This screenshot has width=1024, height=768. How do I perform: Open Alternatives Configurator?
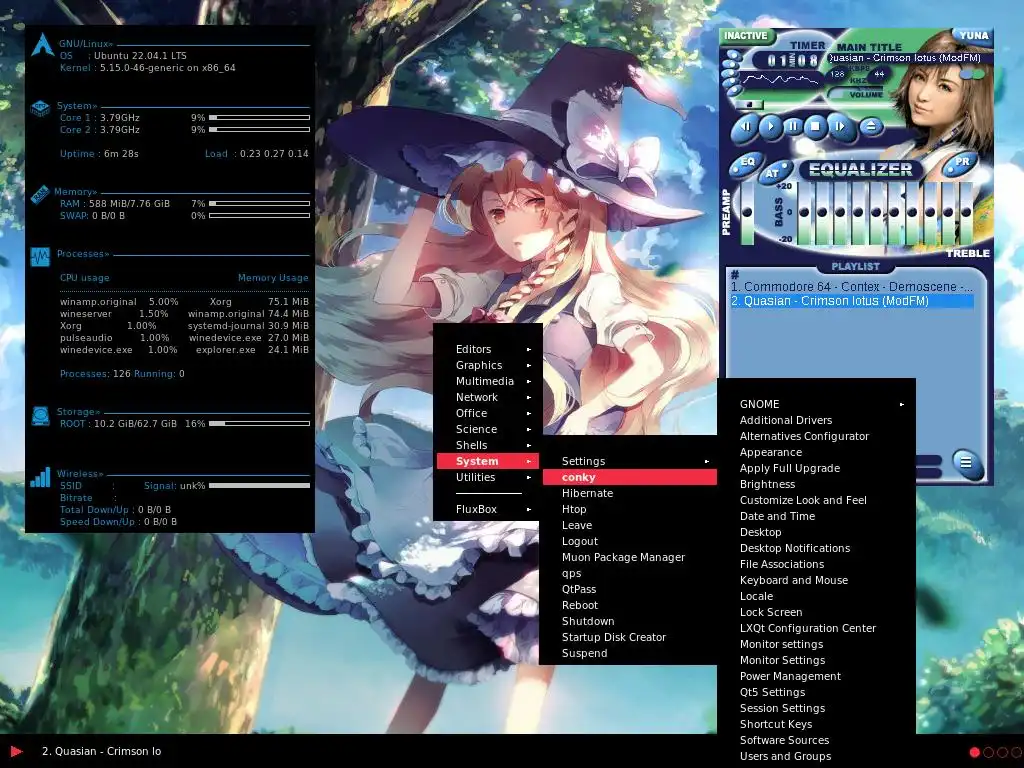816,436
